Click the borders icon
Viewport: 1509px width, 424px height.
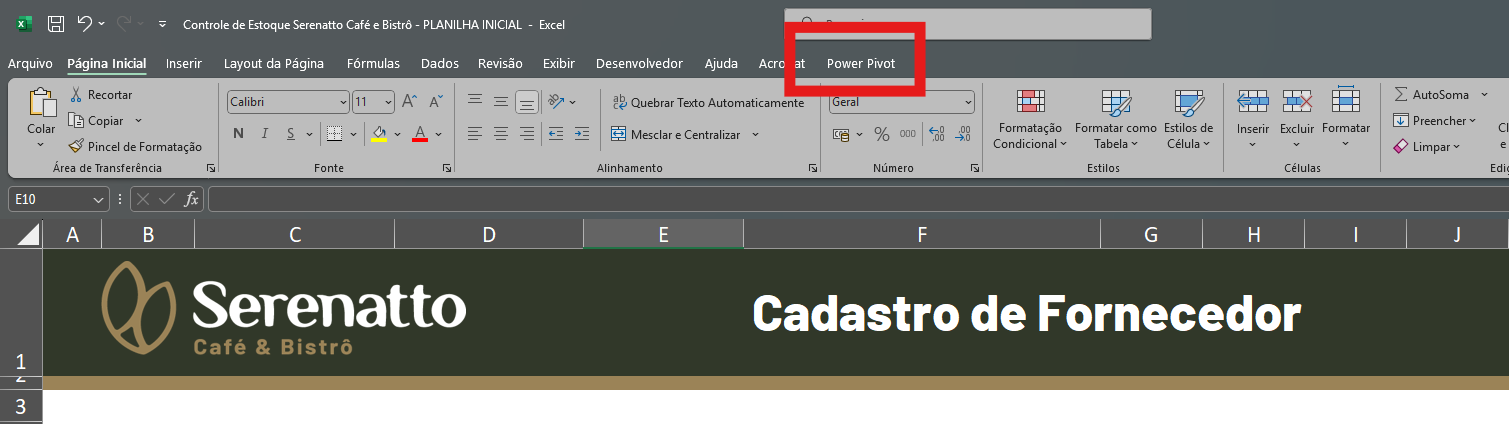(x=335, y=134)
